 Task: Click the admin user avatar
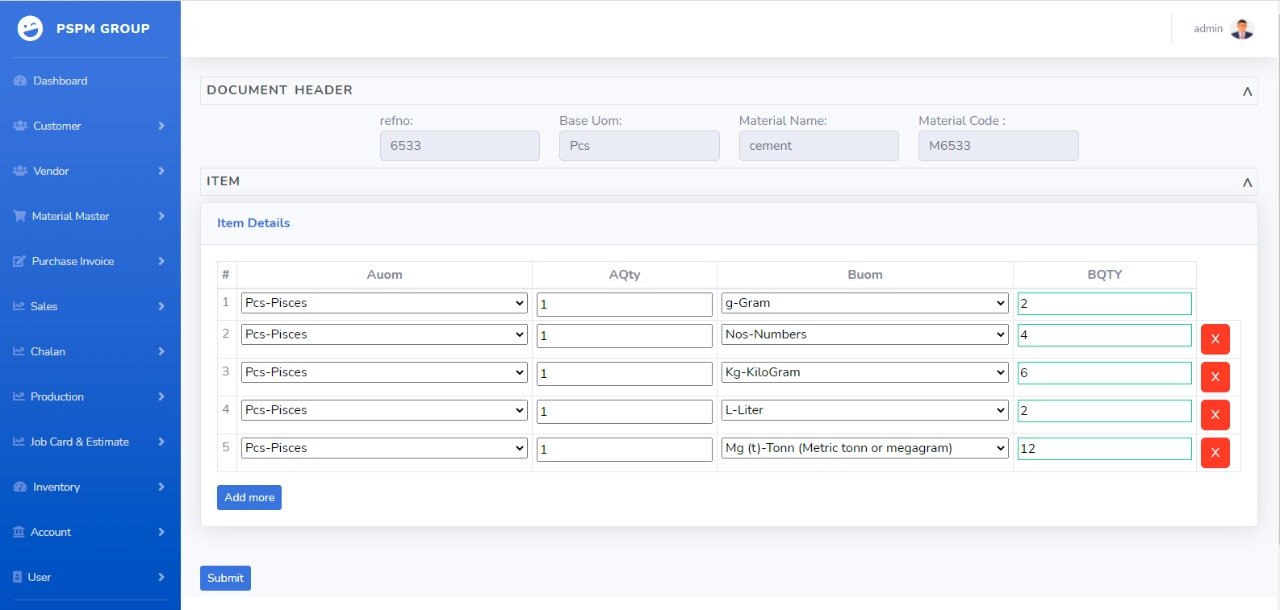coord(1242,29)
